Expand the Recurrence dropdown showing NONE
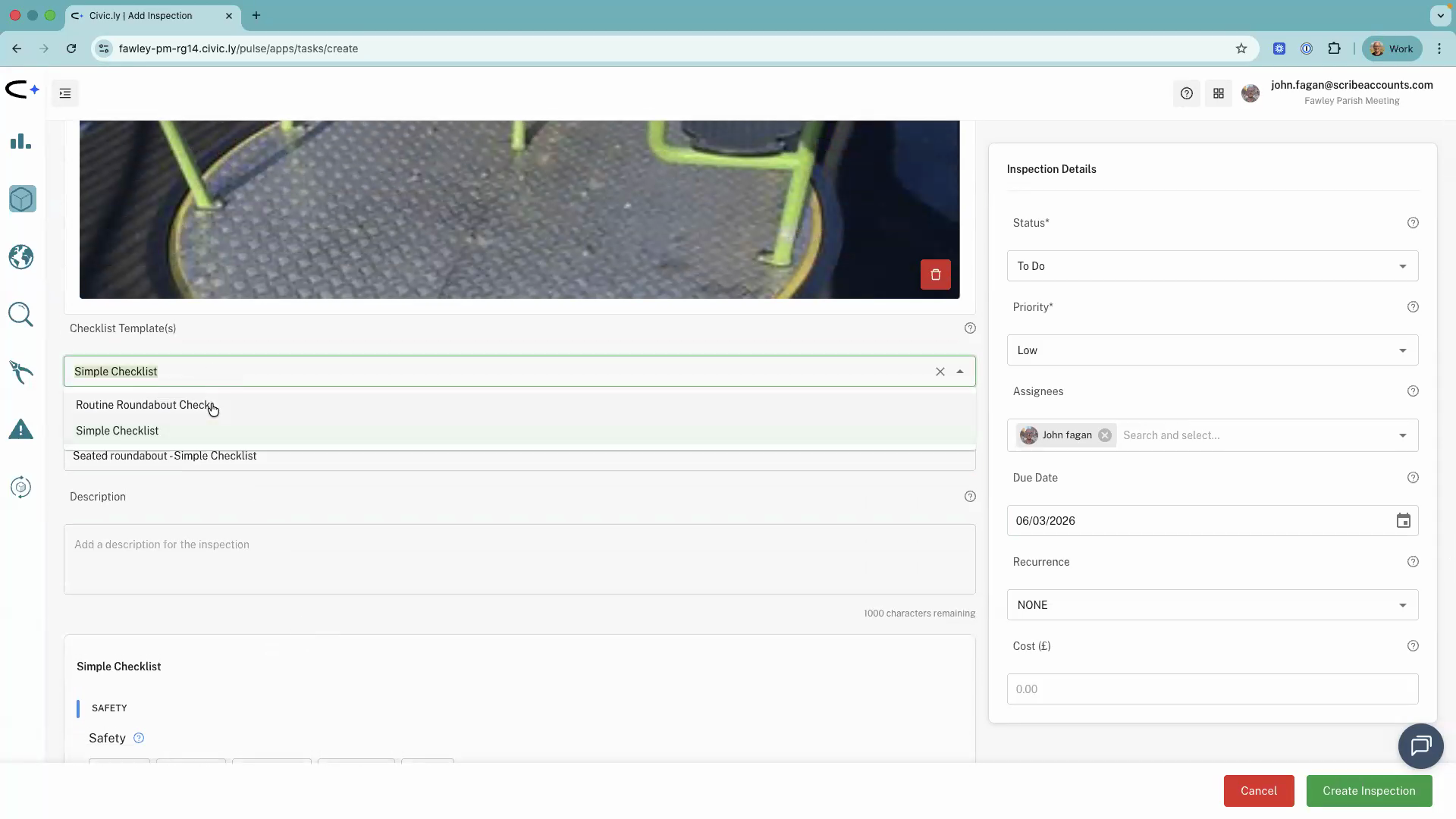Screen dimensions: 1456x819 (1212, 605)
